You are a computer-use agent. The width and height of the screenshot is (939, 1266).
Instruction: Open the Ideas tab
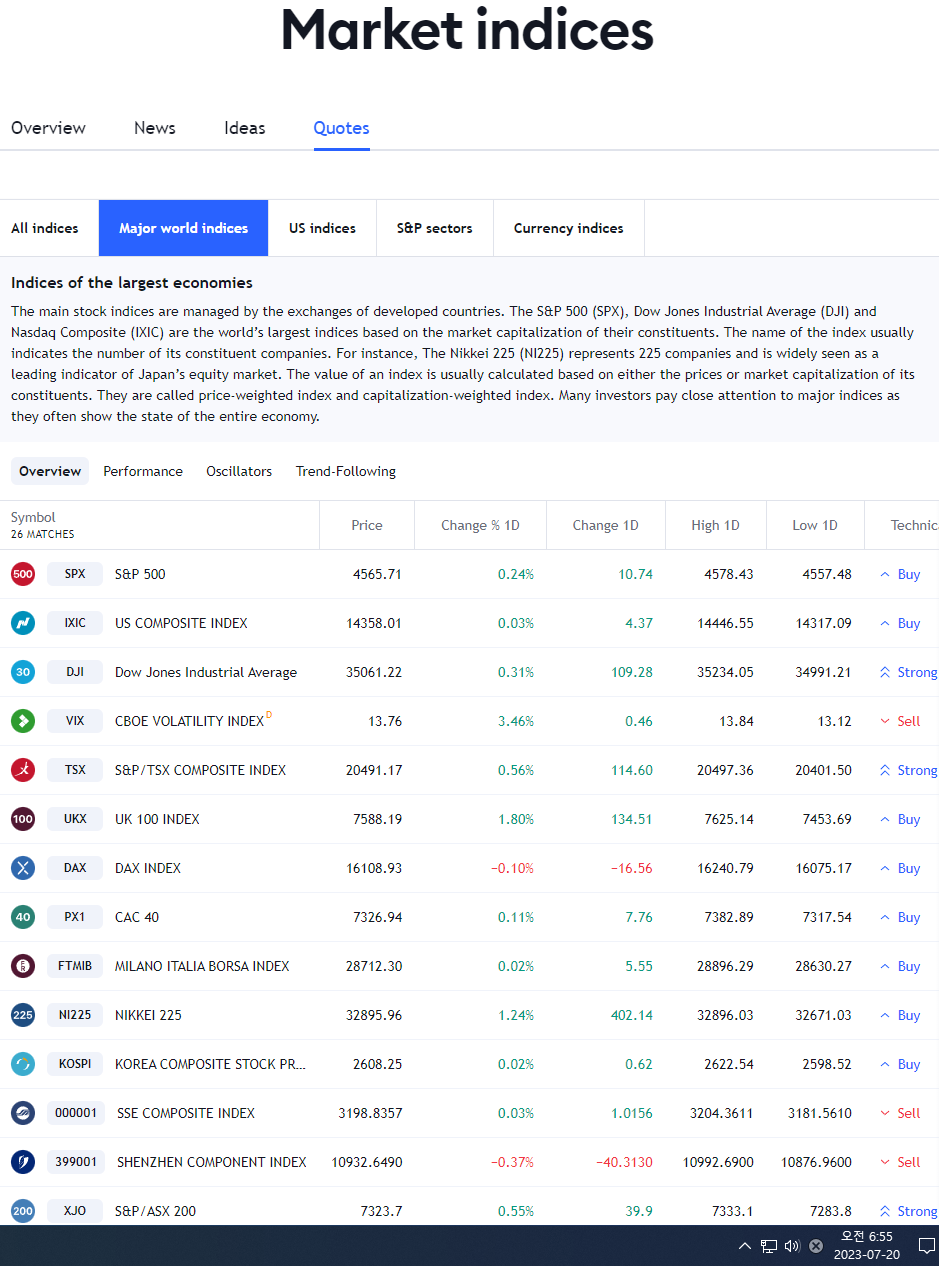pyautogui.click(x=245, y=128)
